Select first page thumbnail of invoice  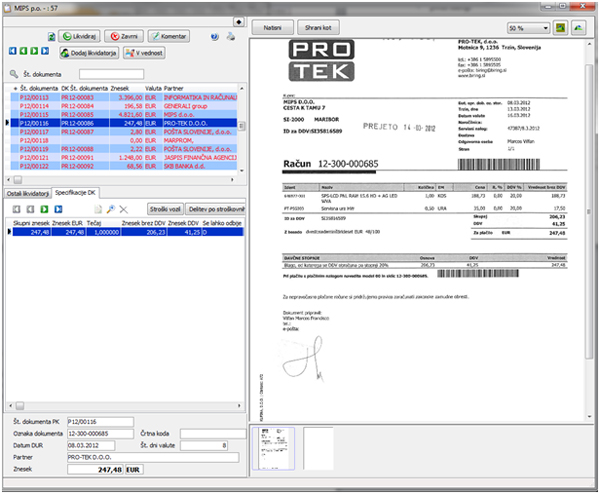273,449
